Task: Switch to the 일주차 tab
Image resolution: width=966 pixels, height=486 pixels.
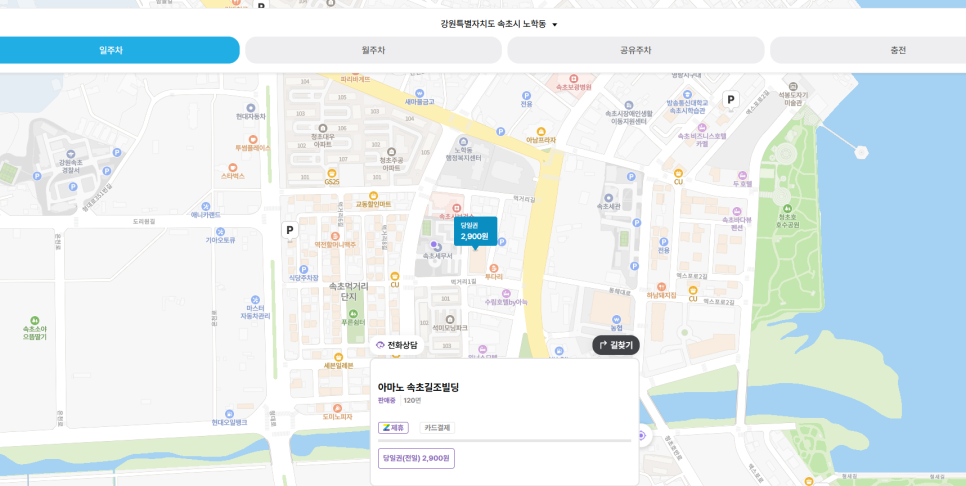Action: 111,50
